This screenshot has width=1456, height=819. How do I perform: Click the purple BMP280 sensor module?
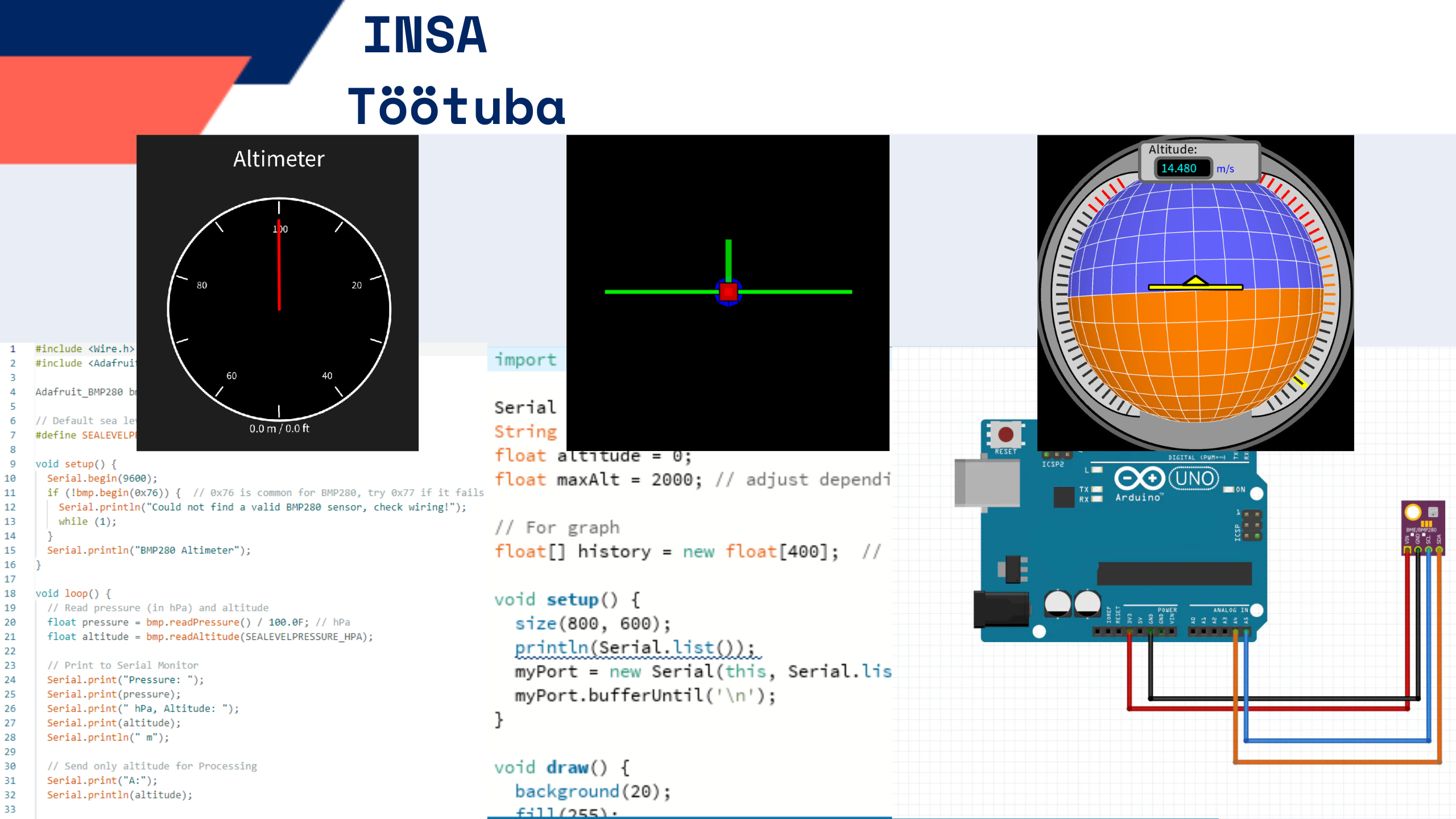tap(1422, 528)
